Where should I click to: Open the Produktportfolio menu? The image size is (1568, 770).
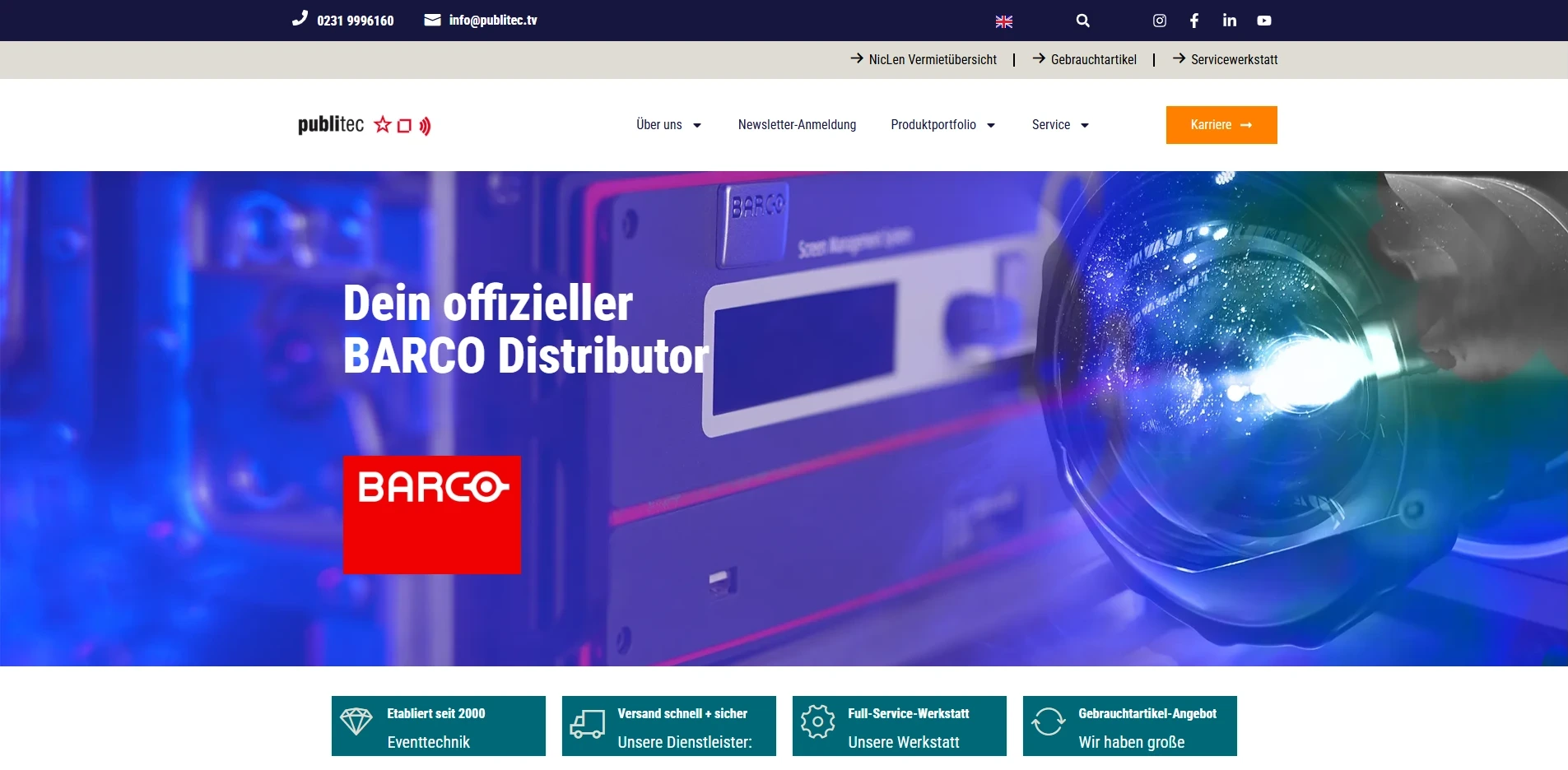coord(933,125)
